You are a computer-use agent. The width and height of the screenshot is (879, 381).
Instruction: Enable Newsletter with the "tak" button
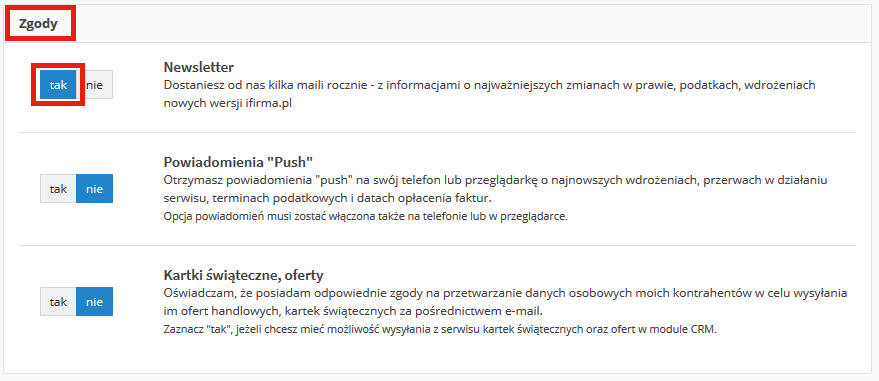[58, 85]
